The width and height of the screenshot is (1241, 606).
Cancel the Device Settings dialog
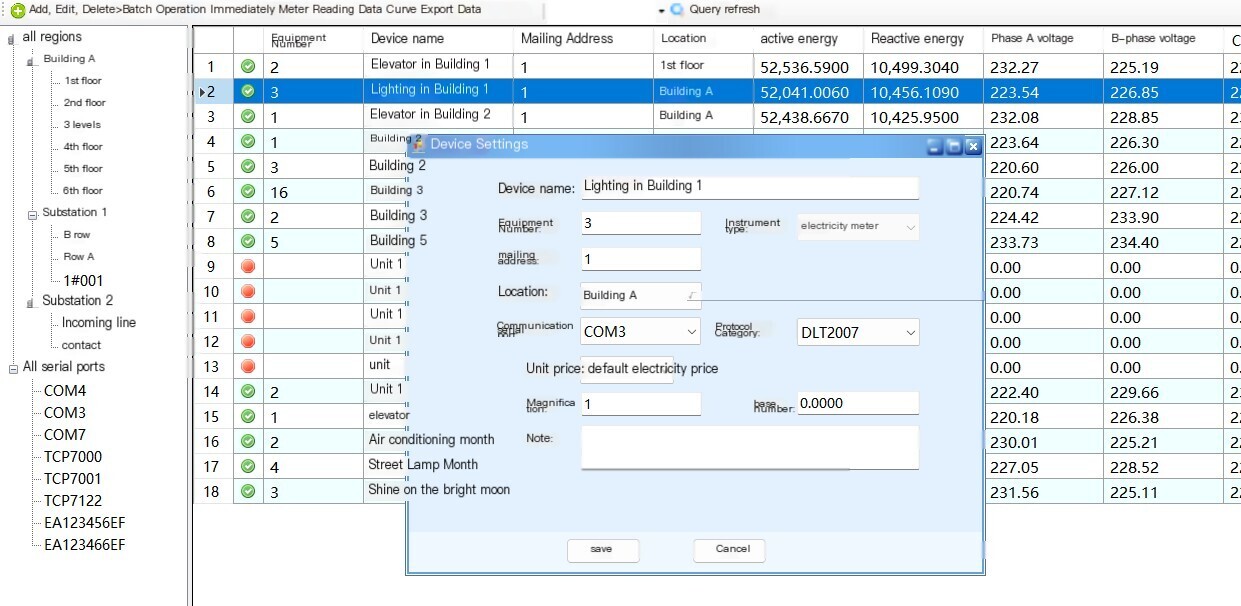[730, 549]
